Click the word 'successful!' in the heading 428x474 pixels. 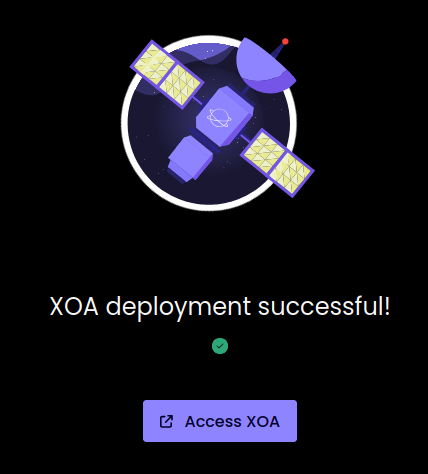[324, 306]
